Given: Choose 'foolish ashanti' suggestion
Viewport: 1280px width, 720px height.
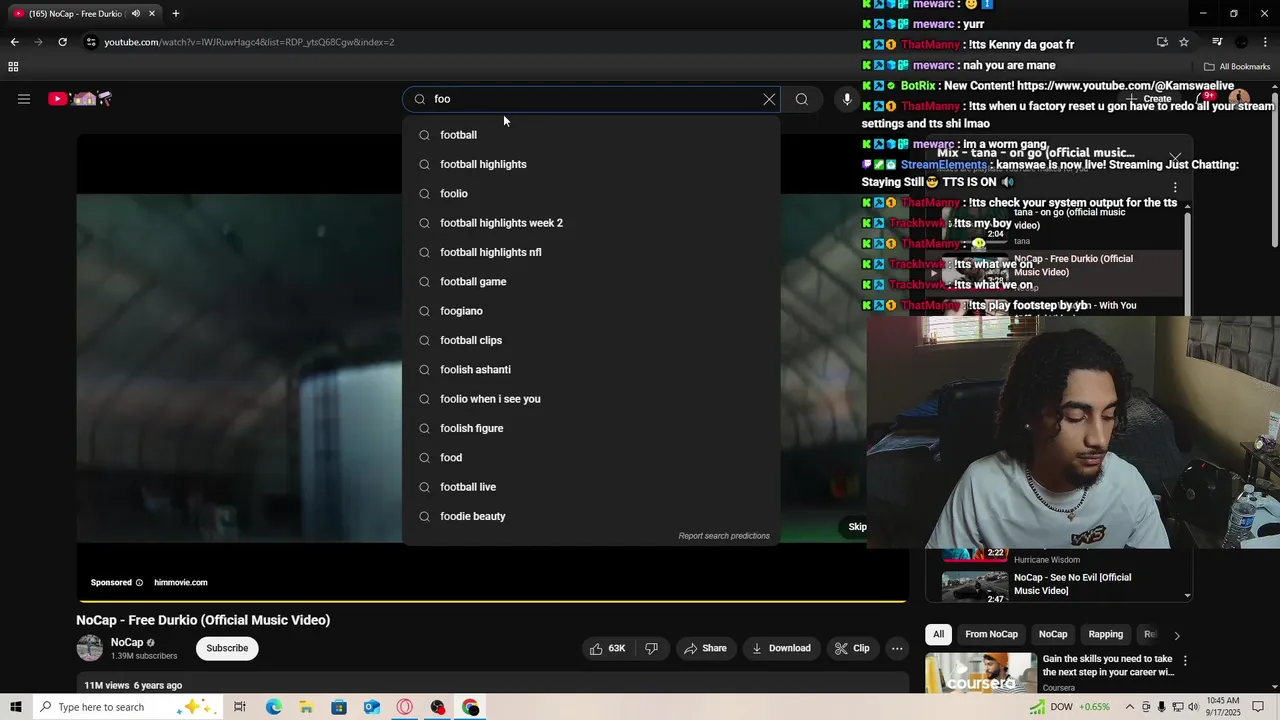Looking at the screenshot, I should click(591, 370).
